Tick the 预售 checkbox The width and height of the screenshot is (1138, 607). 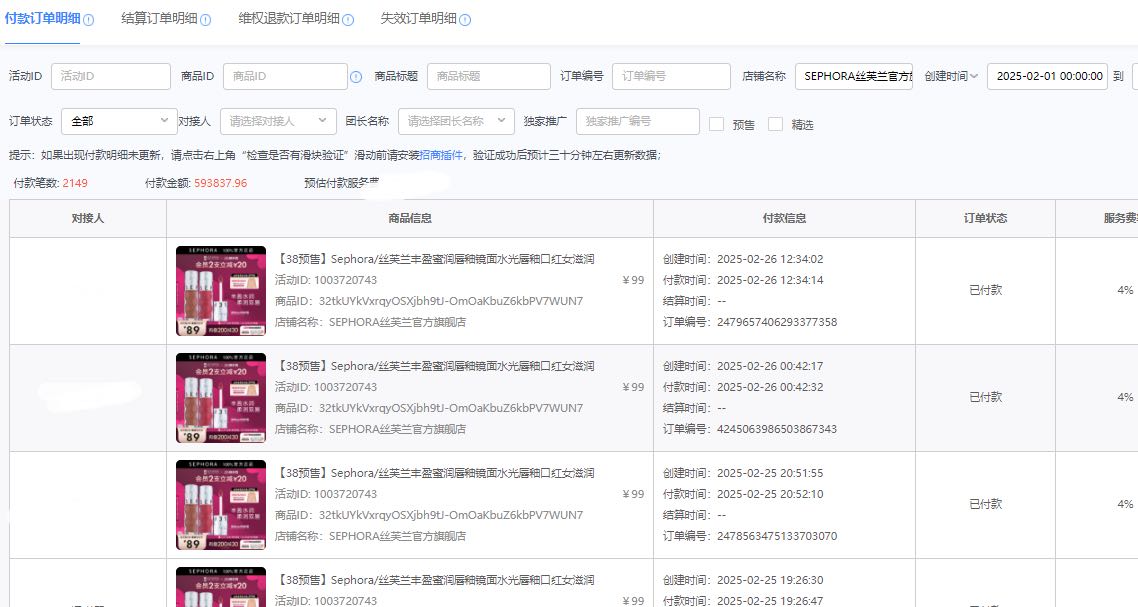716,124
